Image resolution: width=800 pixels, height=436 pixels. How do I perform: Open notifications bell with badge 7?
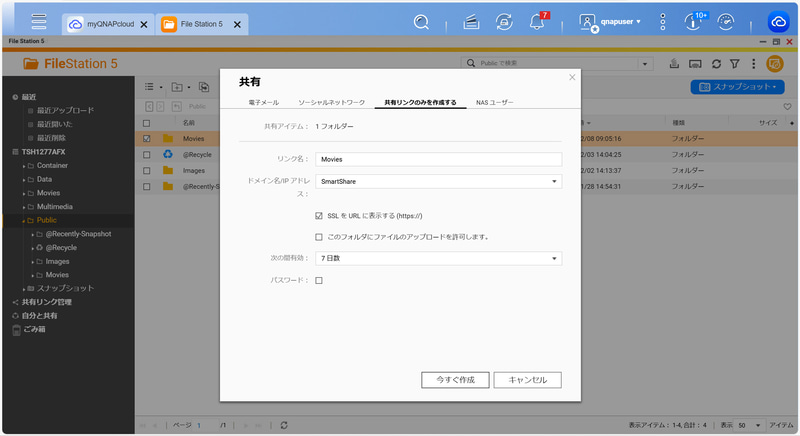pyautogui.click(x=537, y=22)
